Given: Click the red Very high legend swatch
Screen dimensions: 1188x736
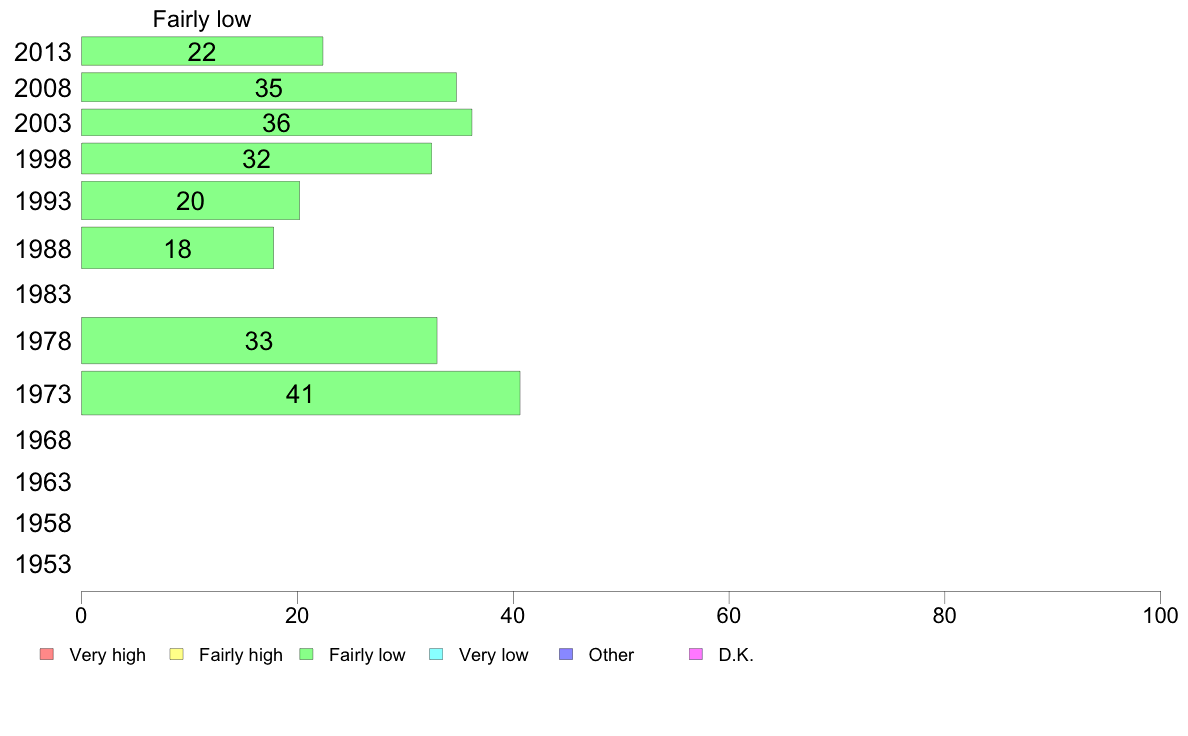Looking at the screenshot, I should tap(47, 654).
